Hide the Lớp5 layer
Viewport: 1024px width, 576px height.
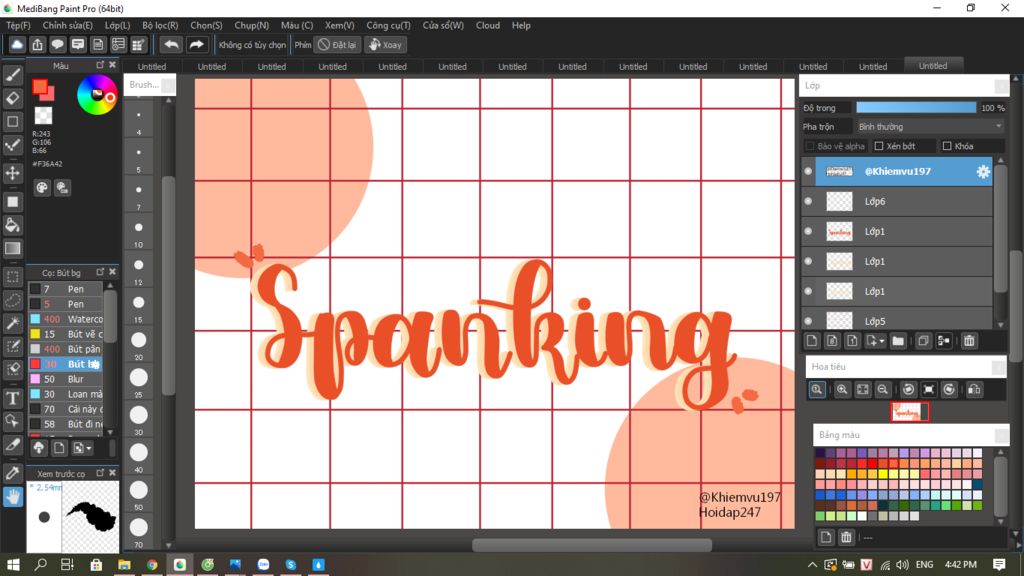(x=808, y=321)
